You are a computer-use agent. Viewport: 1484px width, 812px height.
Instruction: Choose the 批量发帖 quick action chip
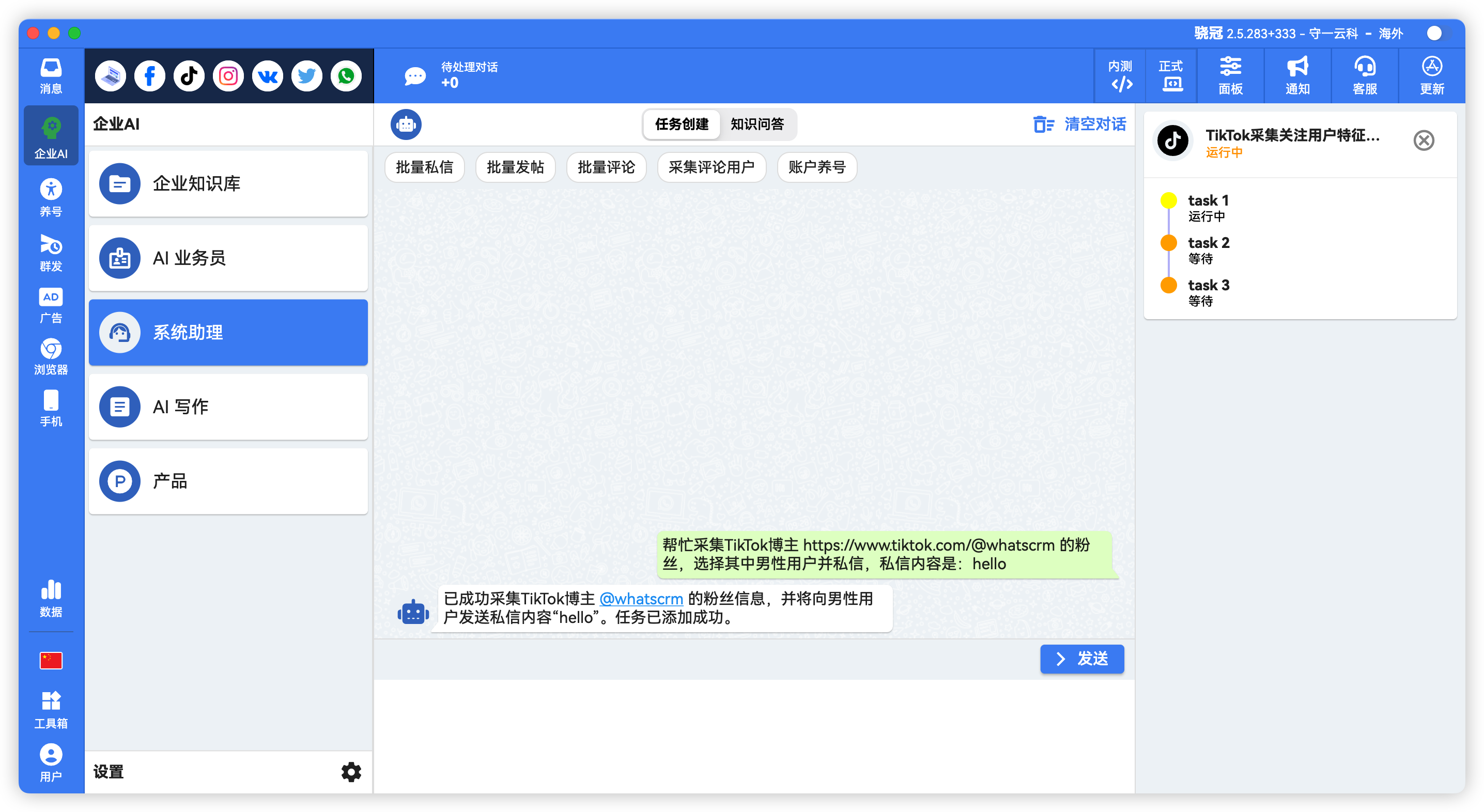(x=515, y=167)
